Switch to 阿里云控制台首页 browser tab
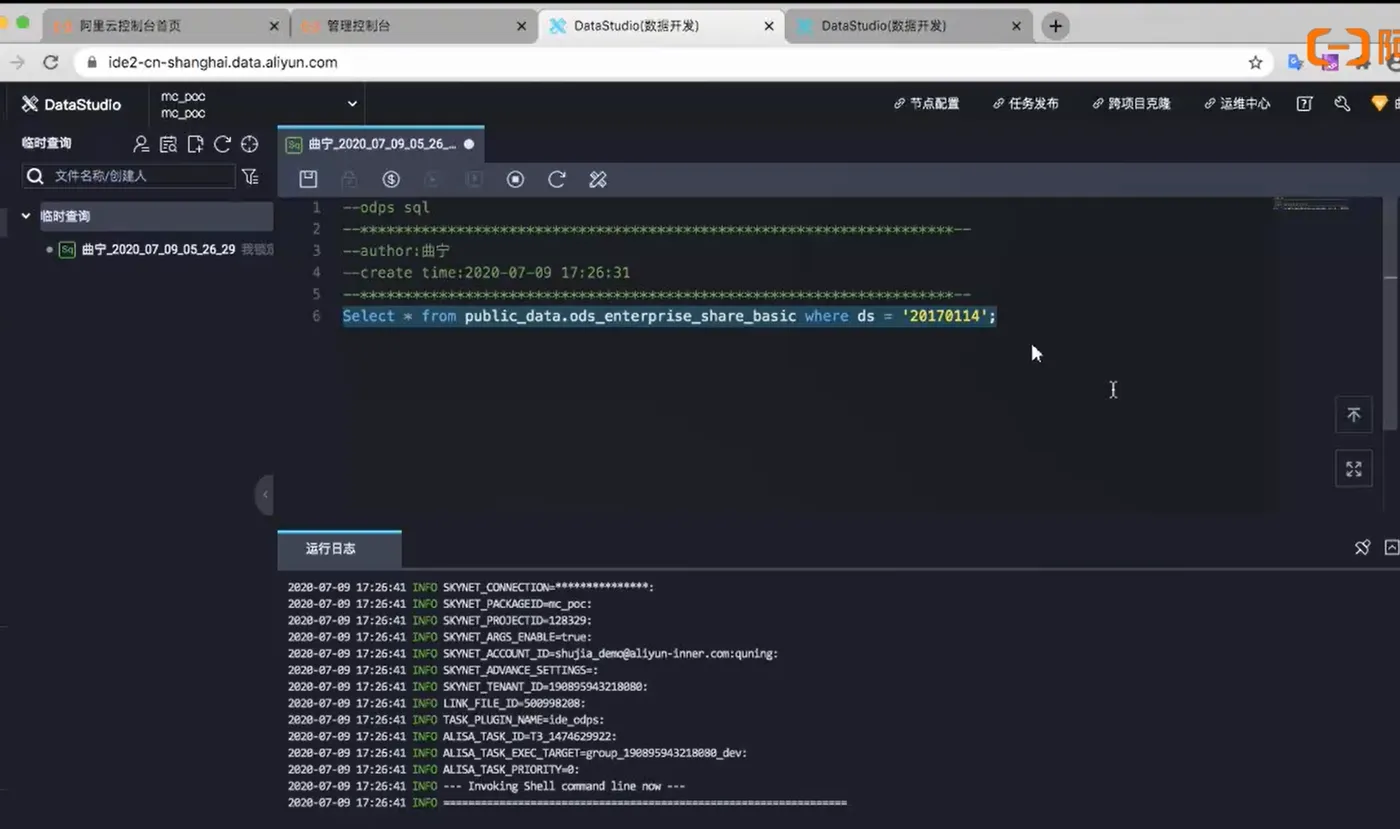This screenshot has height=829, width=1400. (x=166, y=26)
